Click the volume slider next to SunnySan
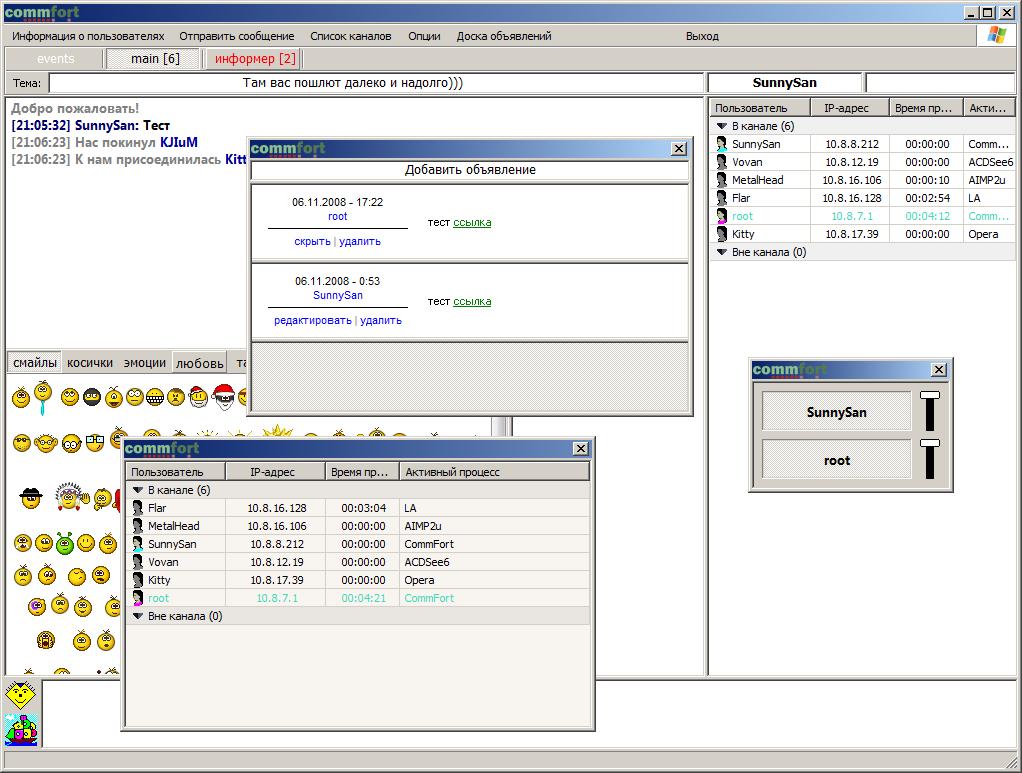 pos(930,411)
